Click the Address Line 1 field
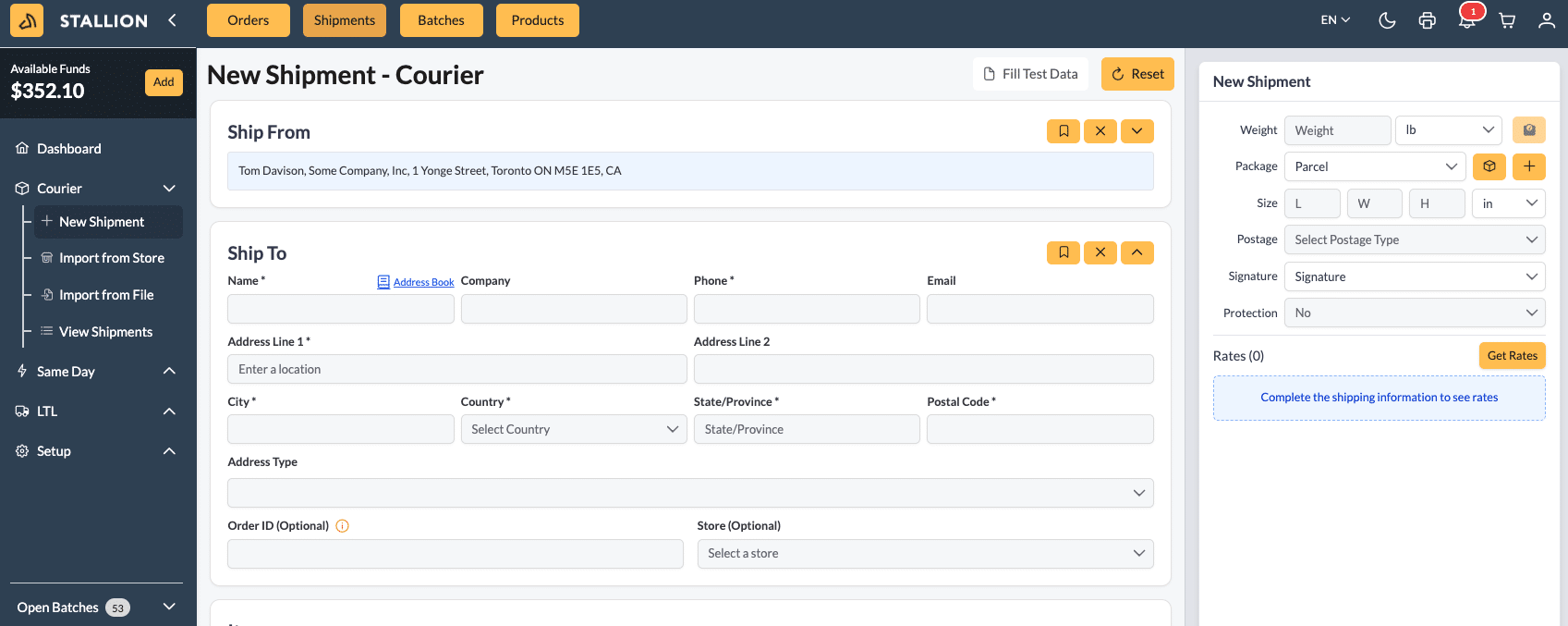Screen dimensions: 1568x626 tap(456, 369)
